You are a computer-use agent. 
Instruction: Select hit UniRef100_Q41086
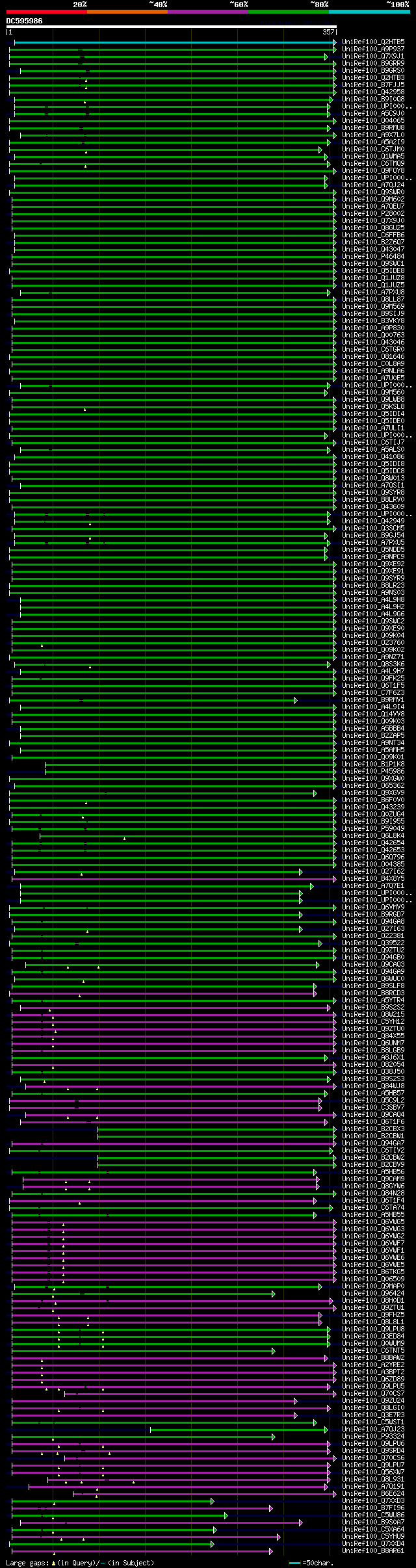[373, 457]
